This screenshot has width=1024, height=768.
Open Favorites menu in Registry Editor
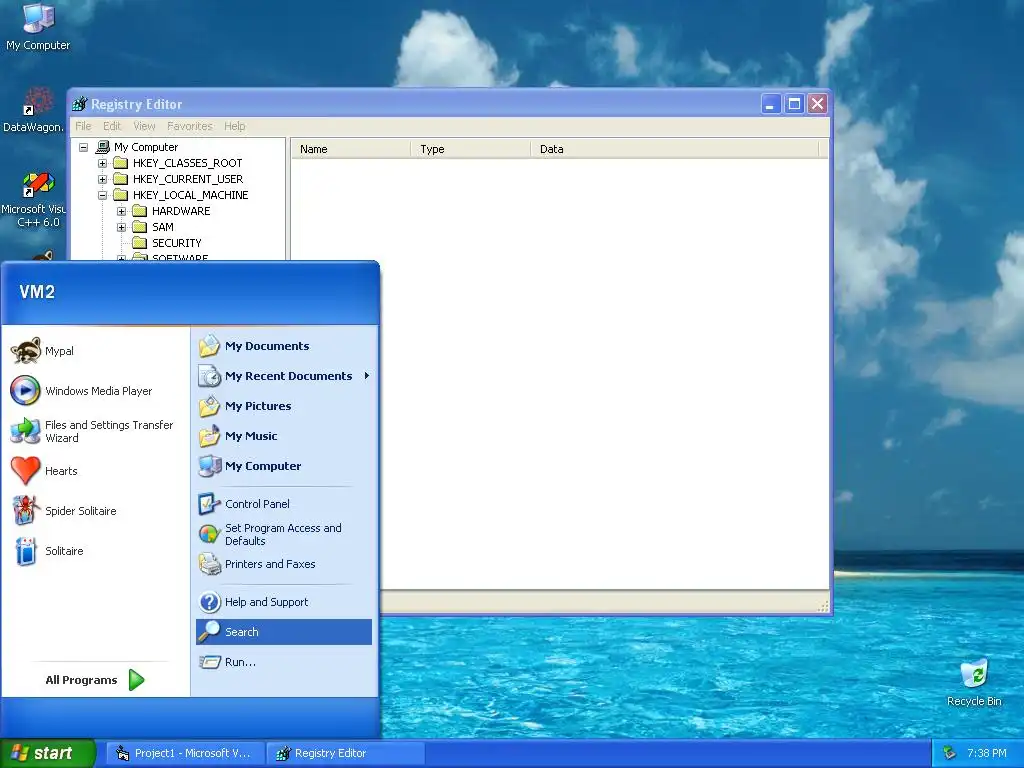click(189, 126)
